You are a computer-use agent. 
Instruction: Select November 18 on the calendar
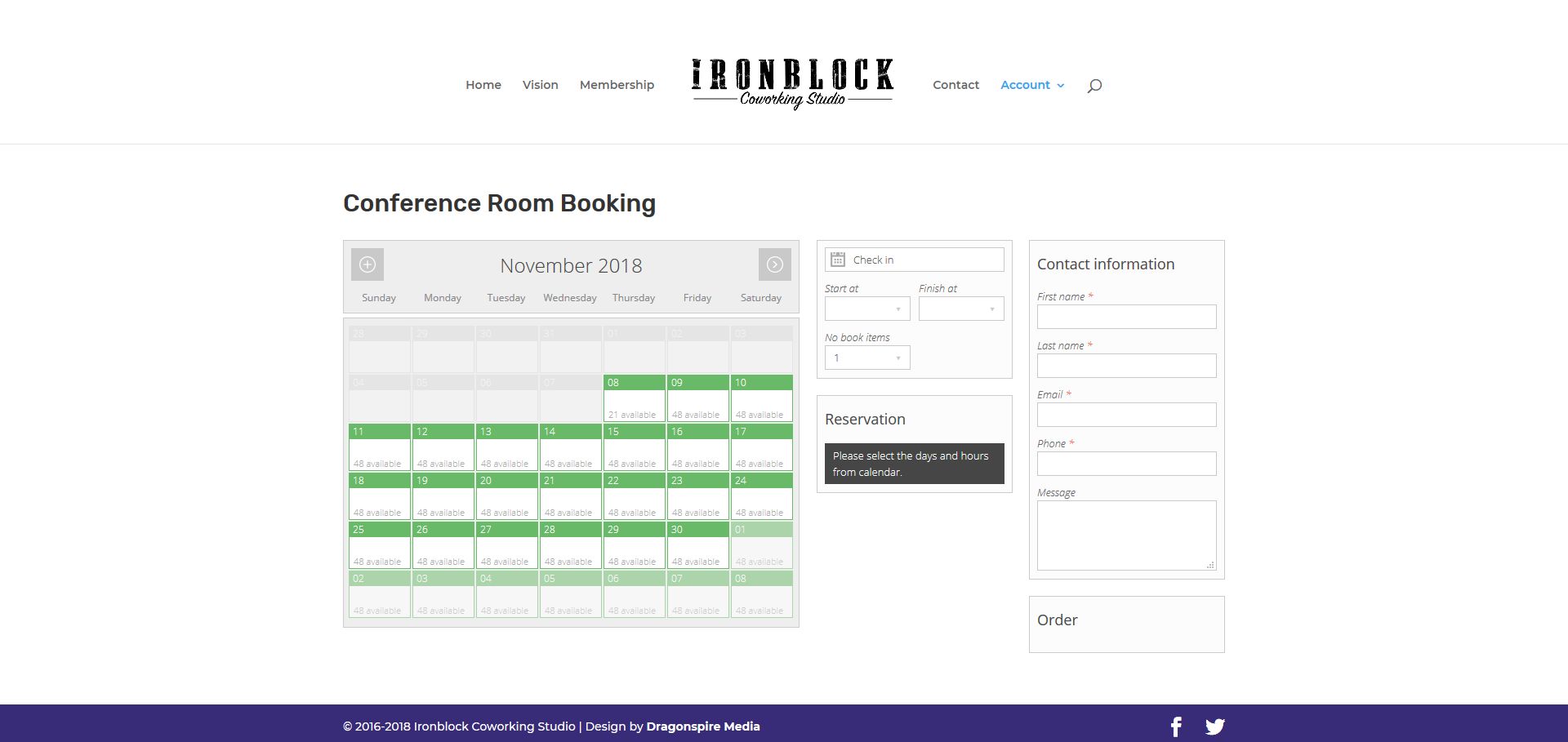coord(380,496)
